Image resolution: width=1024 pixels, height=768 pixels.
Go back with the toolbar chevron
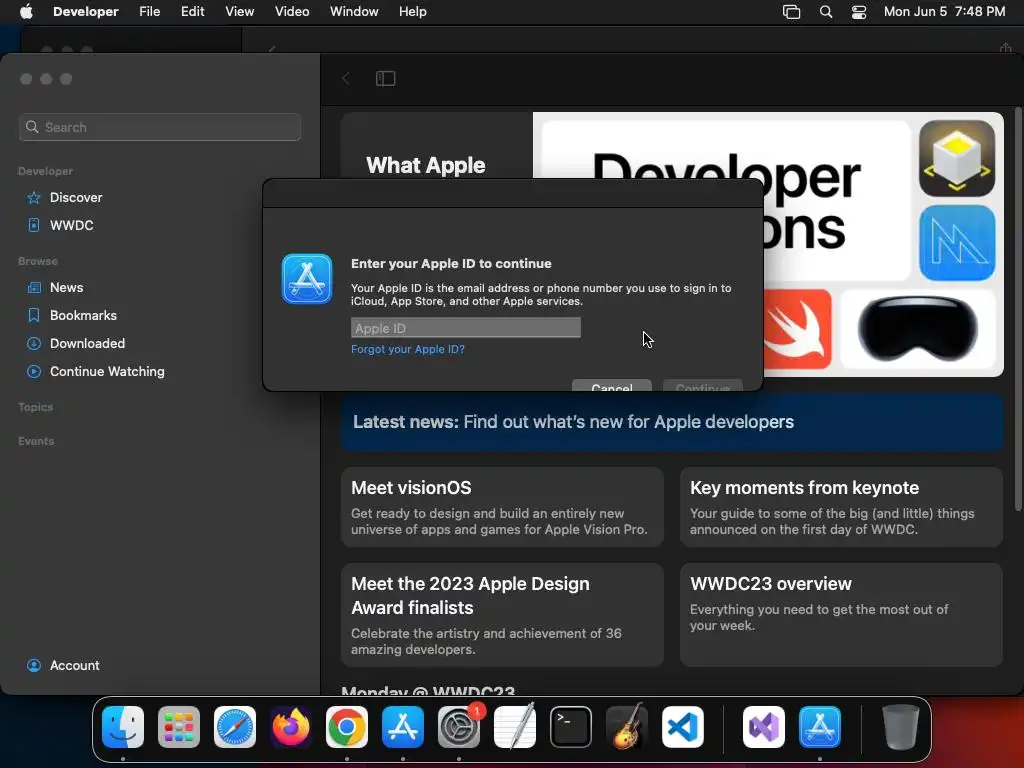[x=346, y=78]
